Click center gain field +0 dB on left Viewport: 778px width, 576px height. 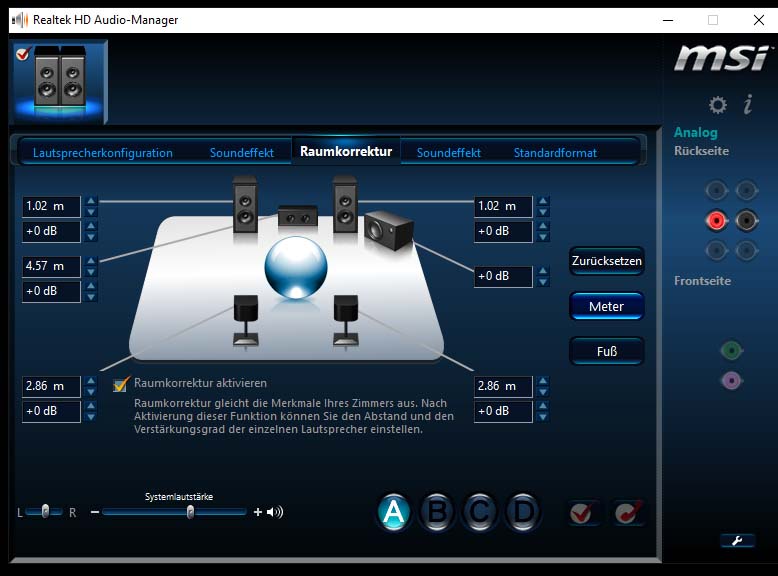coord(51,291)
